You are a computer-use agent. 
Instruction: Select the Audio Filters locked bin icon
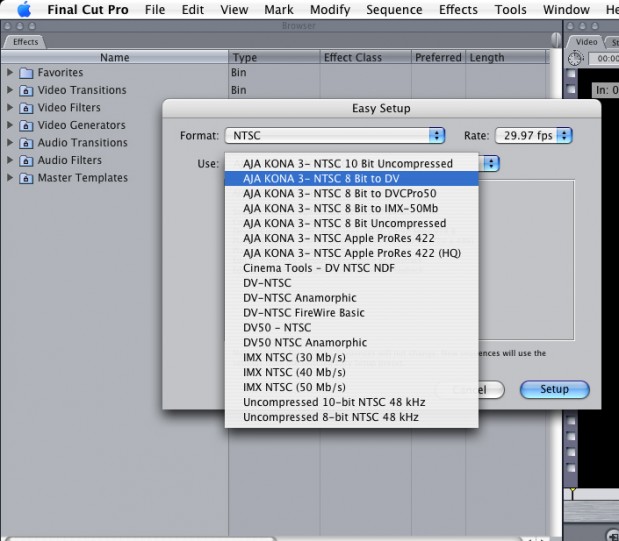tap(26, 161)
